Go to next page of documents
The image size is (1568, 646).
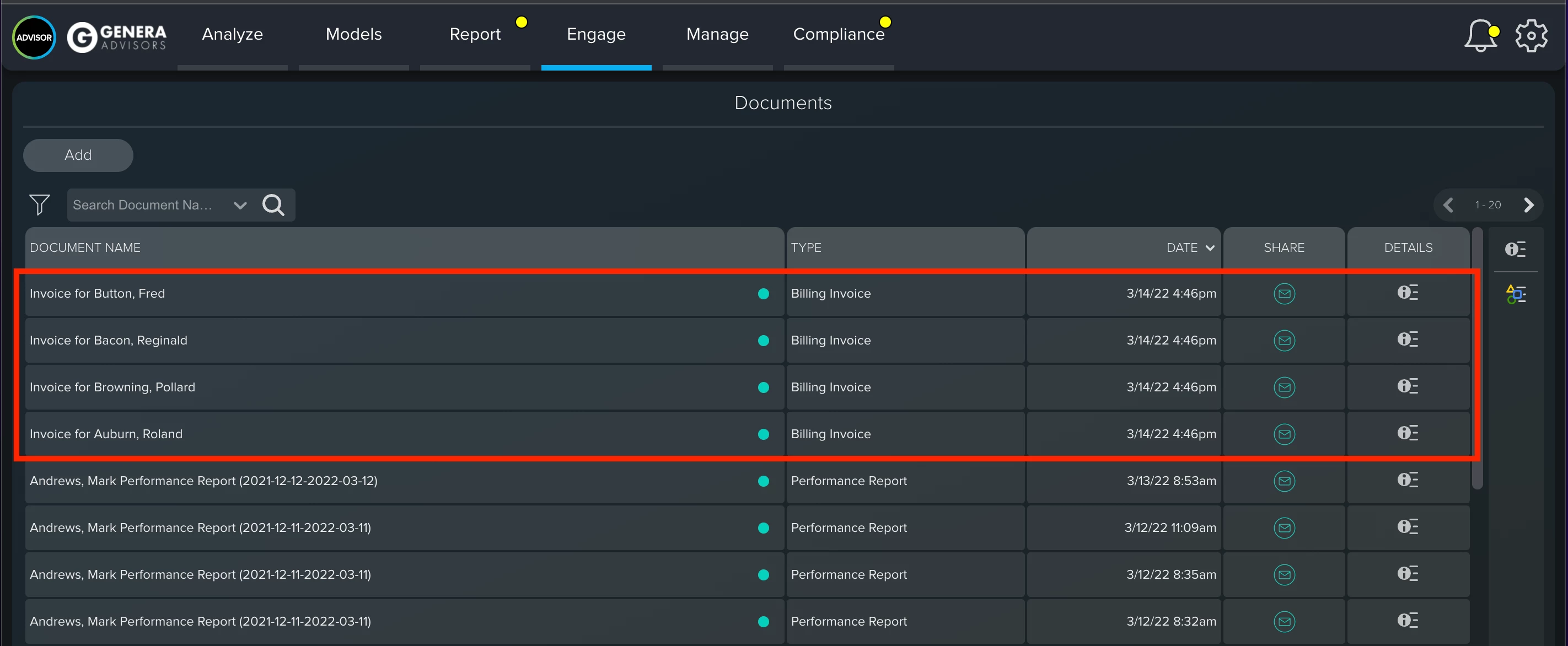[x=1528, y=205]
